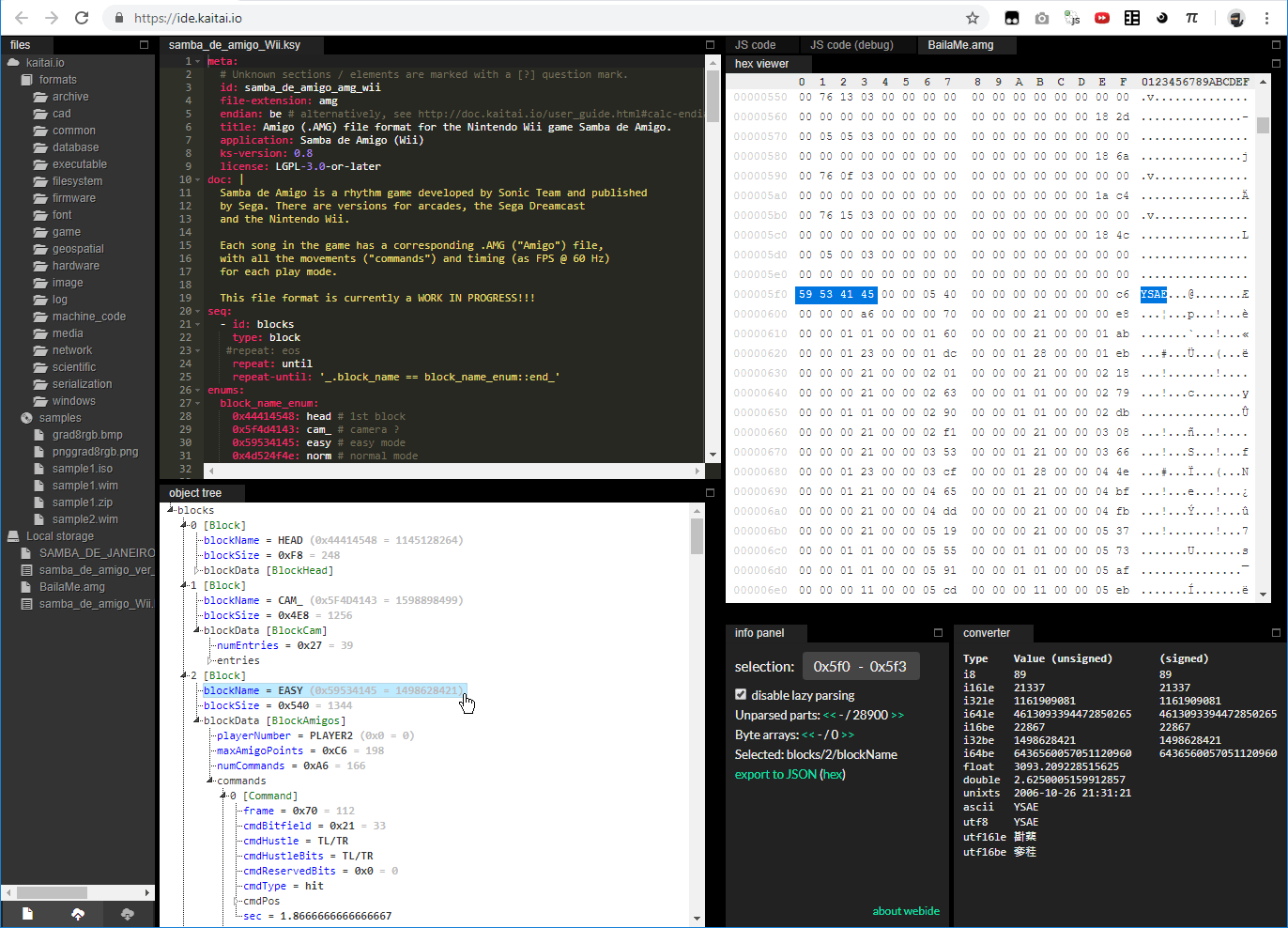
Task: Open the pi symbol extension
Action: (x=1192, y=18)
